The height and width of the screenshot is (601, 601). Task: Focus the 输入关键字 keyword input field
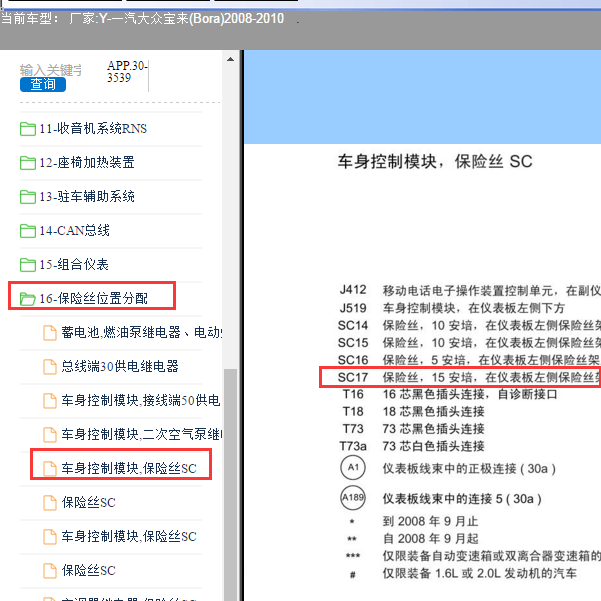click(x=51, y=70)
